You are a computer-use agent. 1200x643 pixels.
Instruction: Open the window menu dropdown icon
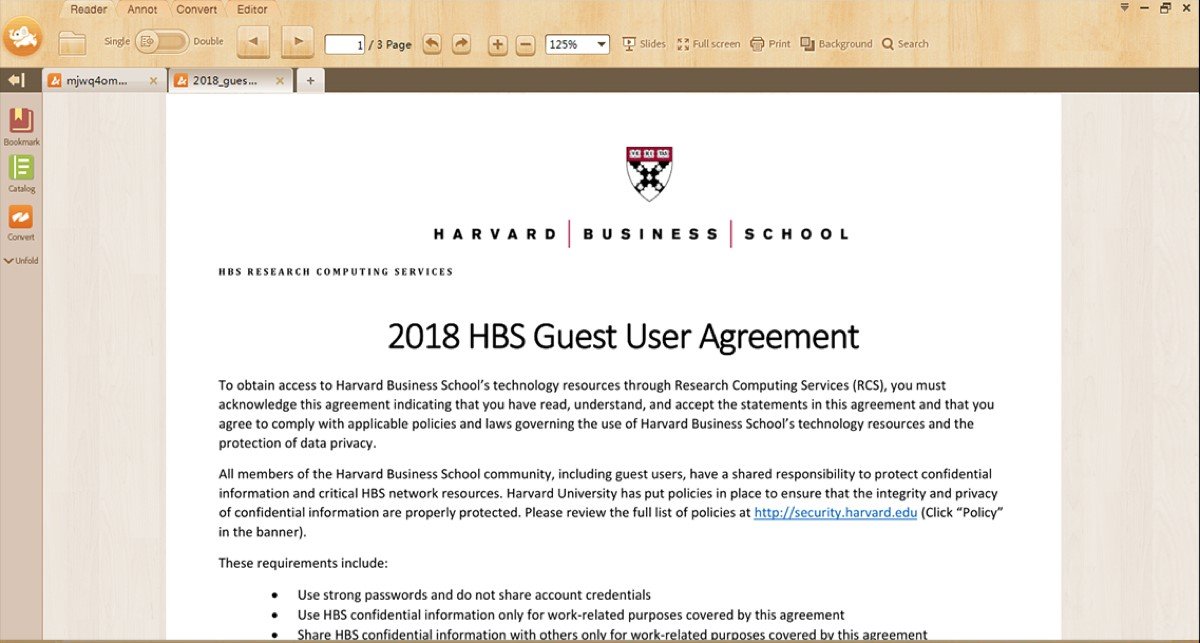[1125, 7]
